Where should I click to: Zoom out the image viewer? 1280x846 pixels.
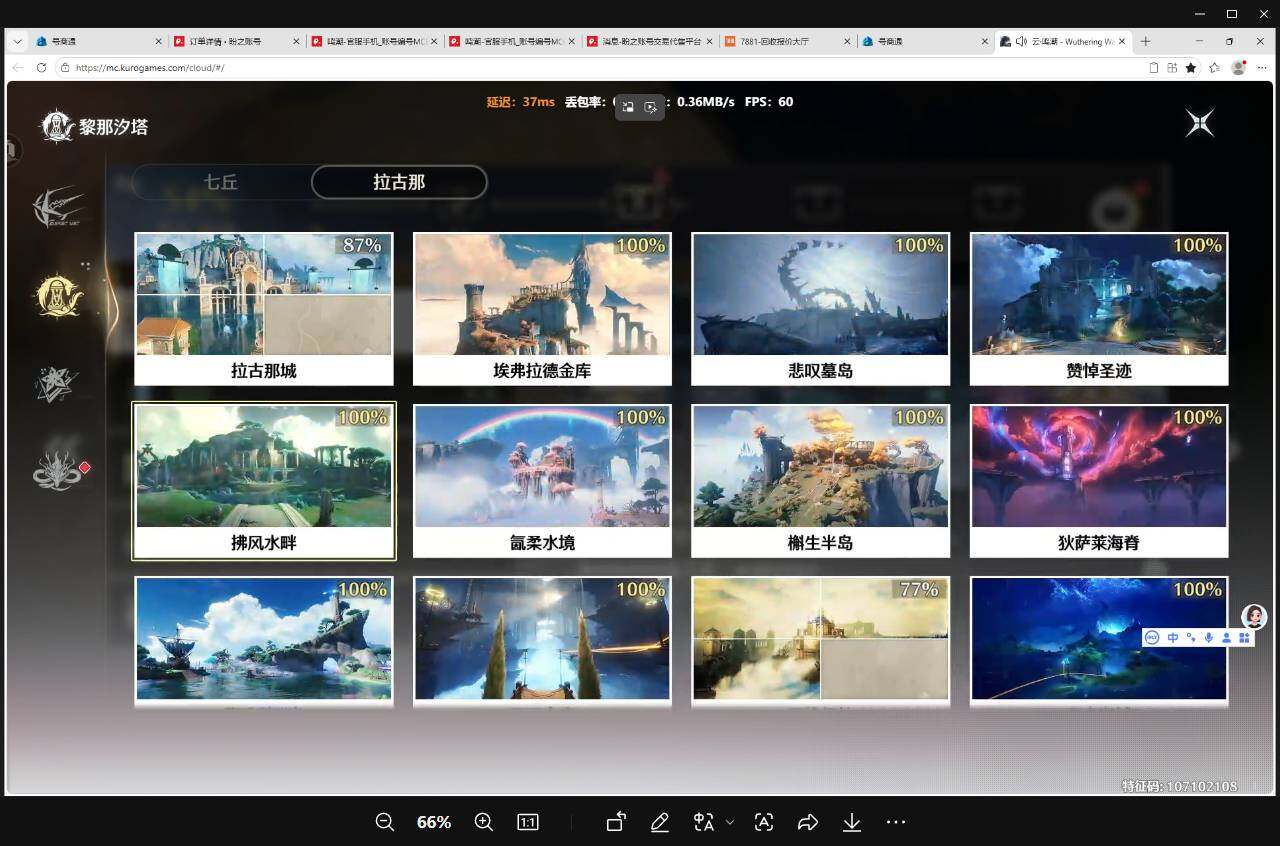(384, 822)
